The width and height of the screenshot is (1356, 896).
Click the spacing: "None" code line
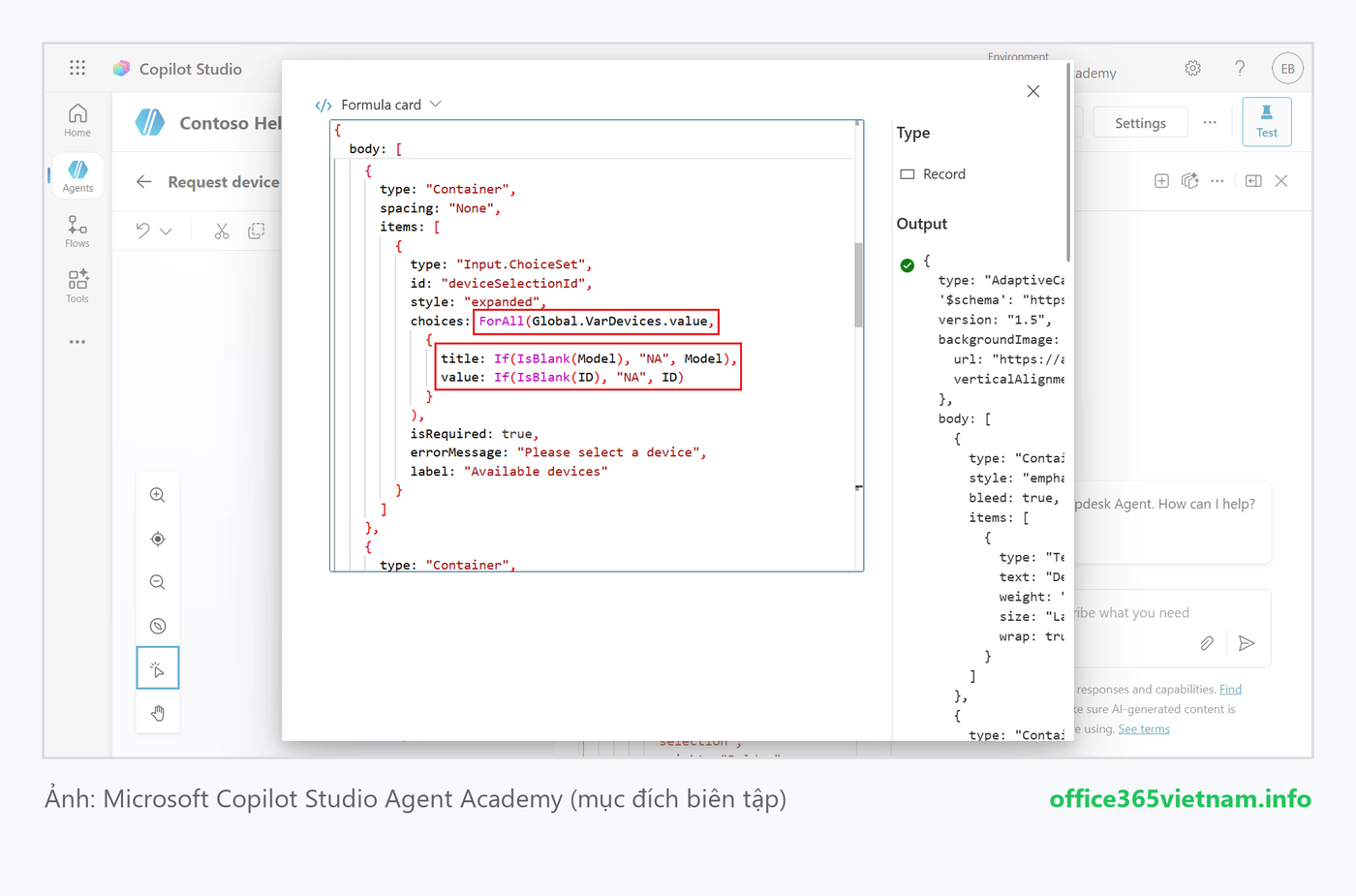coord(440,208)
